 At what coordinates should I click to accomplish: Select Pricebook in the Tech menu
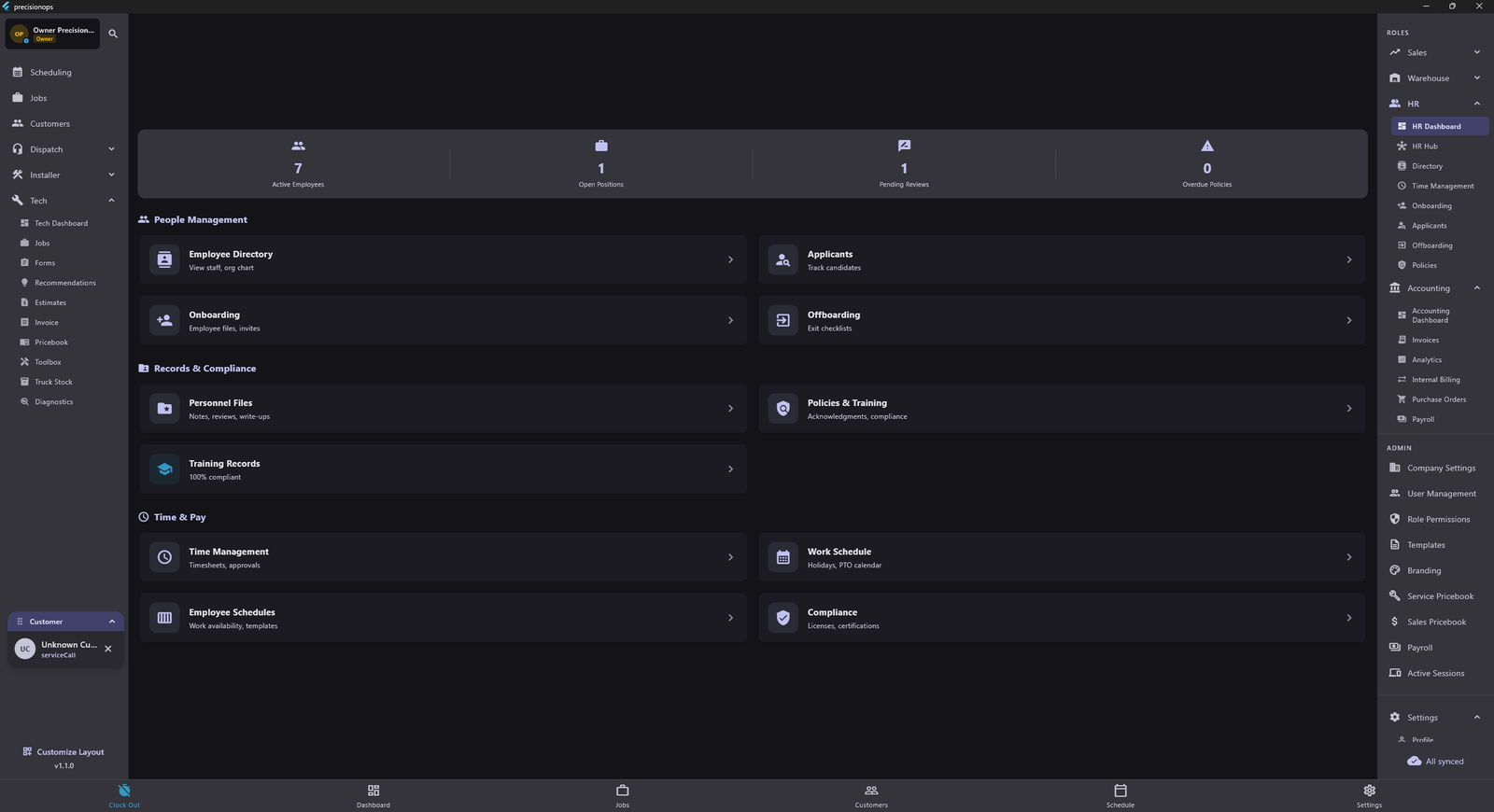[x=51, y=343]
